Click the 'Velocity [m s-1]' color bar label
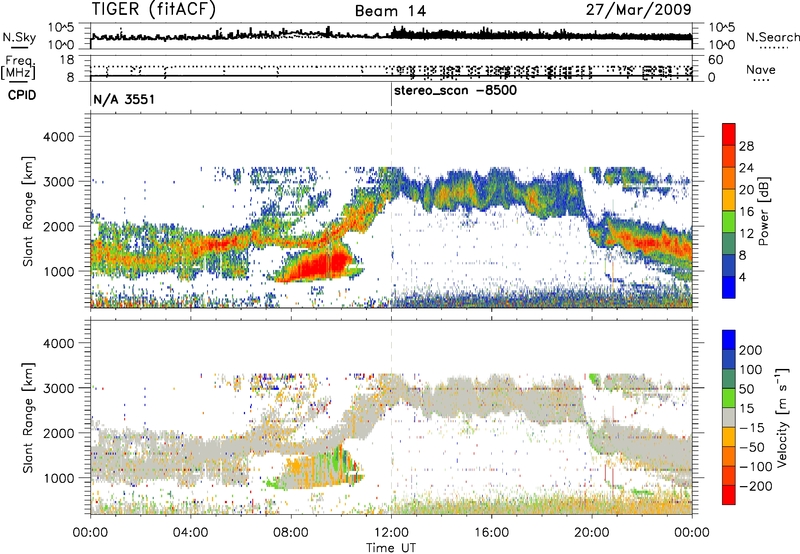 (x=782, y=417)
